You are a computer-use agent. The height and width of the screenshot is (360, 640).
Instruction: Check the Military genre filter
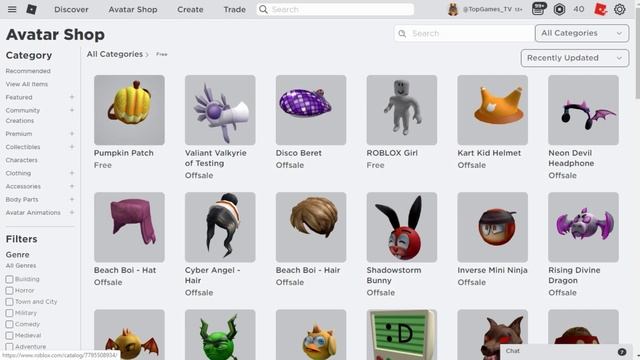9,313
